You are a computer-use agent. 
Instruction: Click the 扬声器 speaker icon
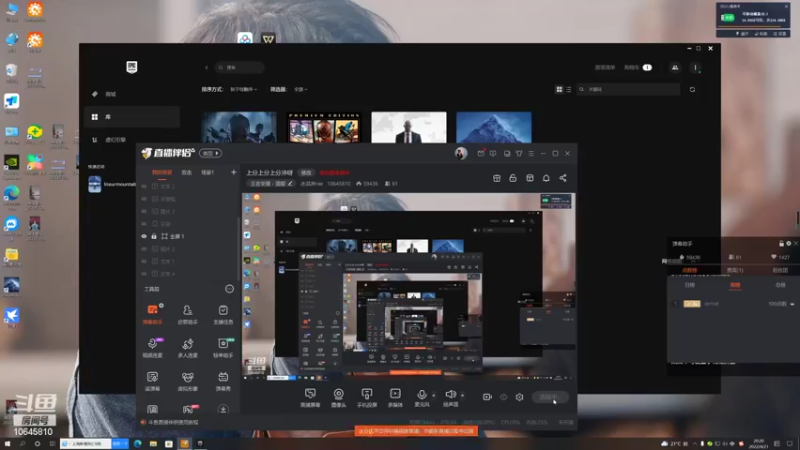click(451, 394)
